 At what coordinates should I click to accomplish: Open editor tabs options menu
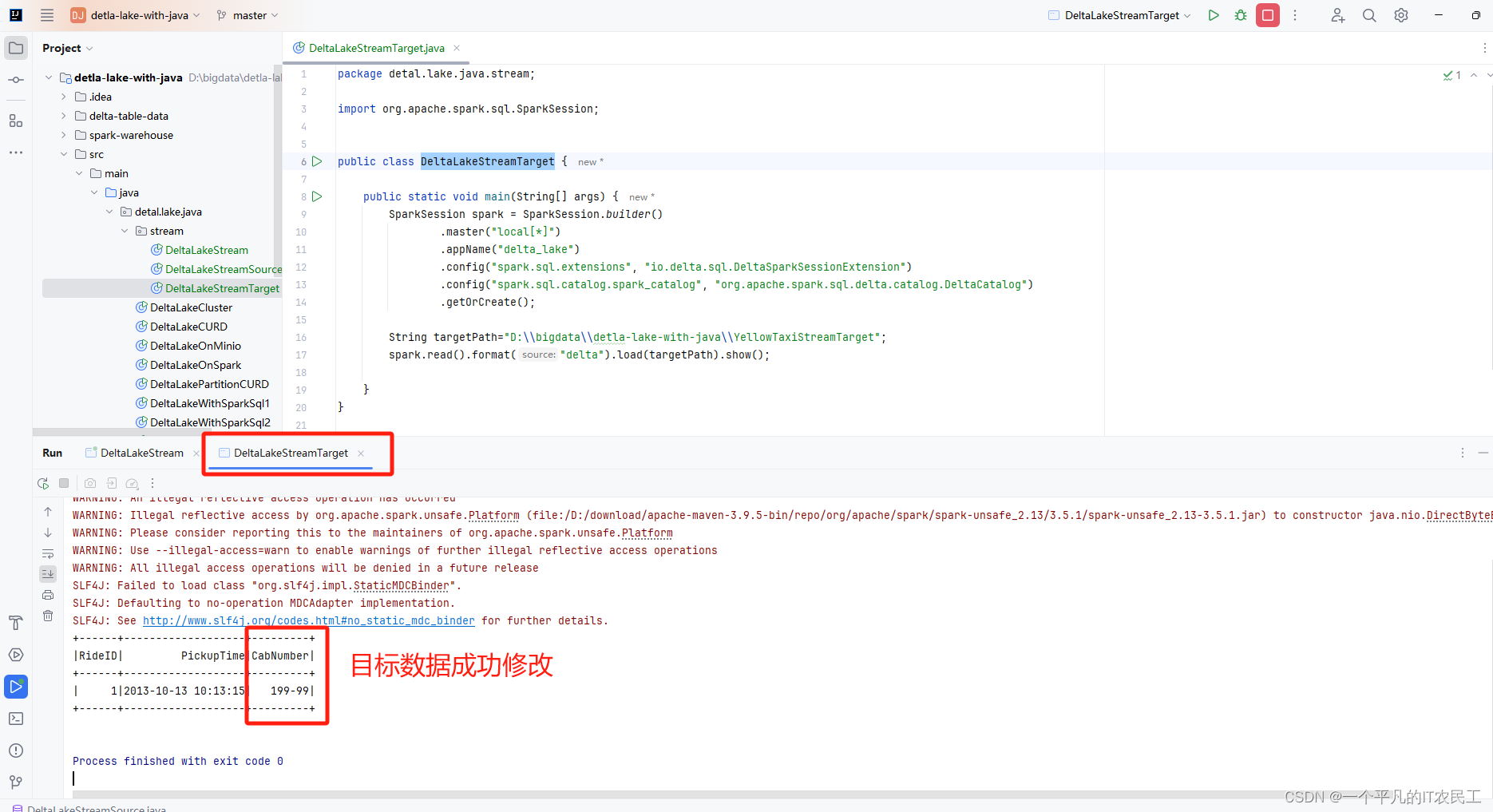(1484, 48)
